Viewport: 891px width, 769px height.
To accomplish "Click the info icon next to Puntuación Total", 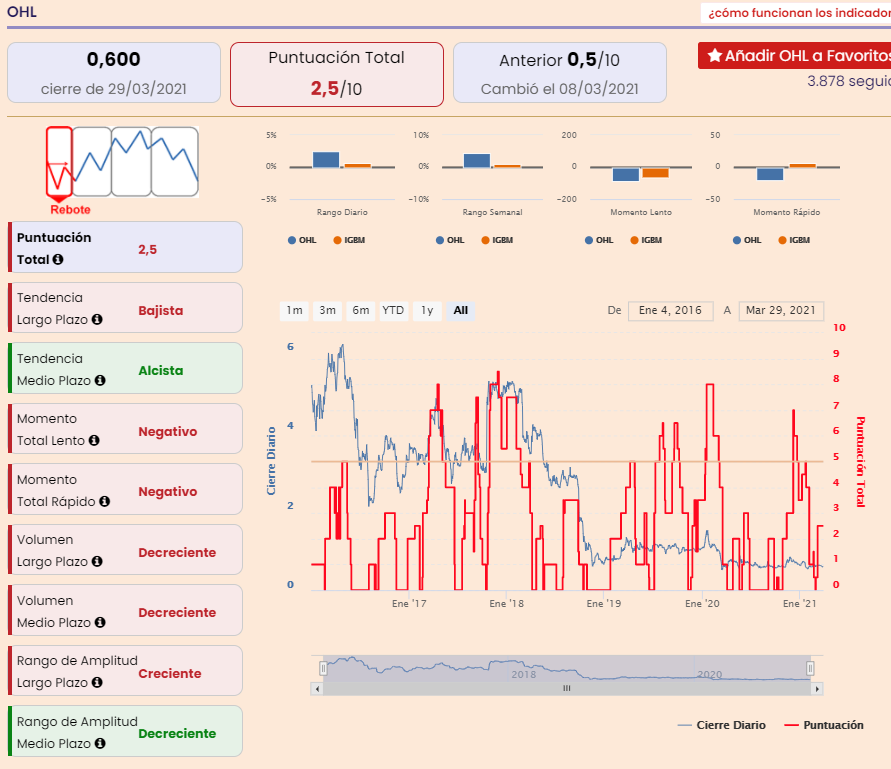I will (57, 259).
